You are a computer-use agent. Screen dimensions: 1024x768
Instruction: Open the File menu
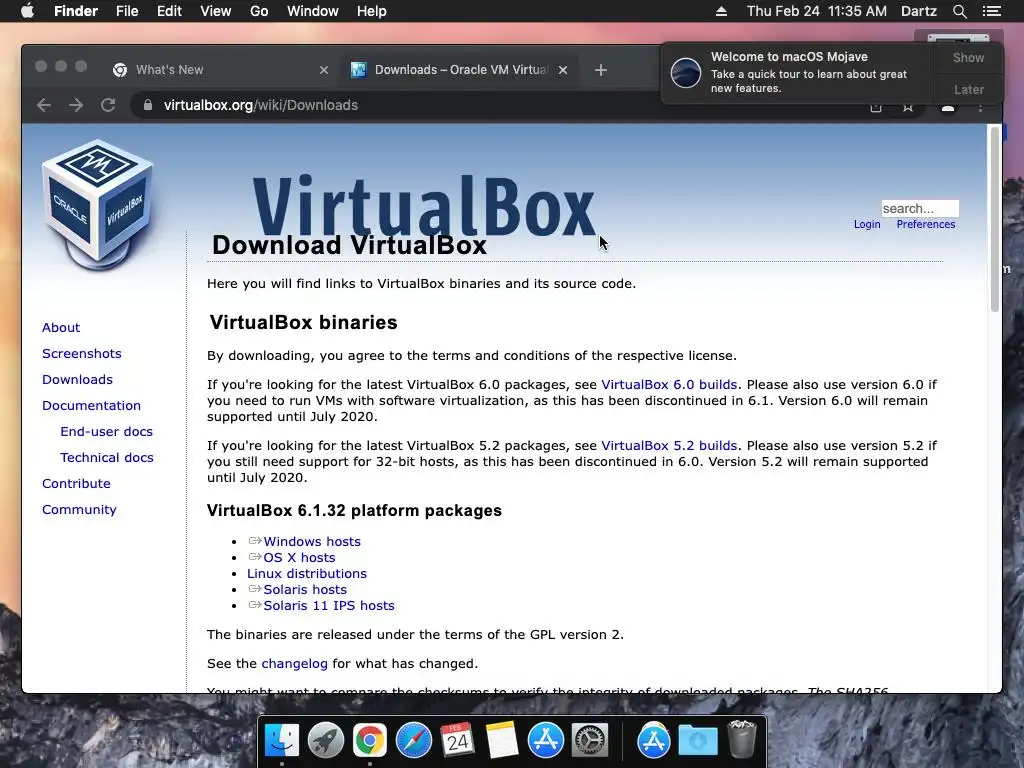pos(127,11)
